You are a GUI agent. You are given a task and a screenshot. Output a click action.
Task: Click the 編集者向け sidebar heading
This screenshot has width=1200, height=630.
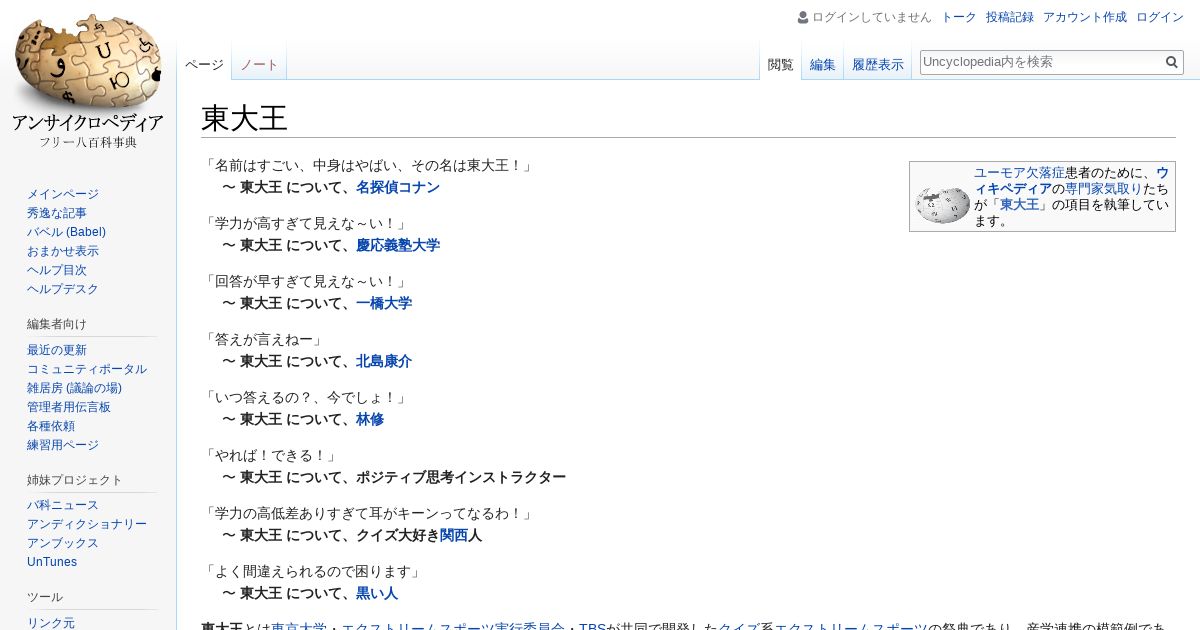click(x=57, y=324)
